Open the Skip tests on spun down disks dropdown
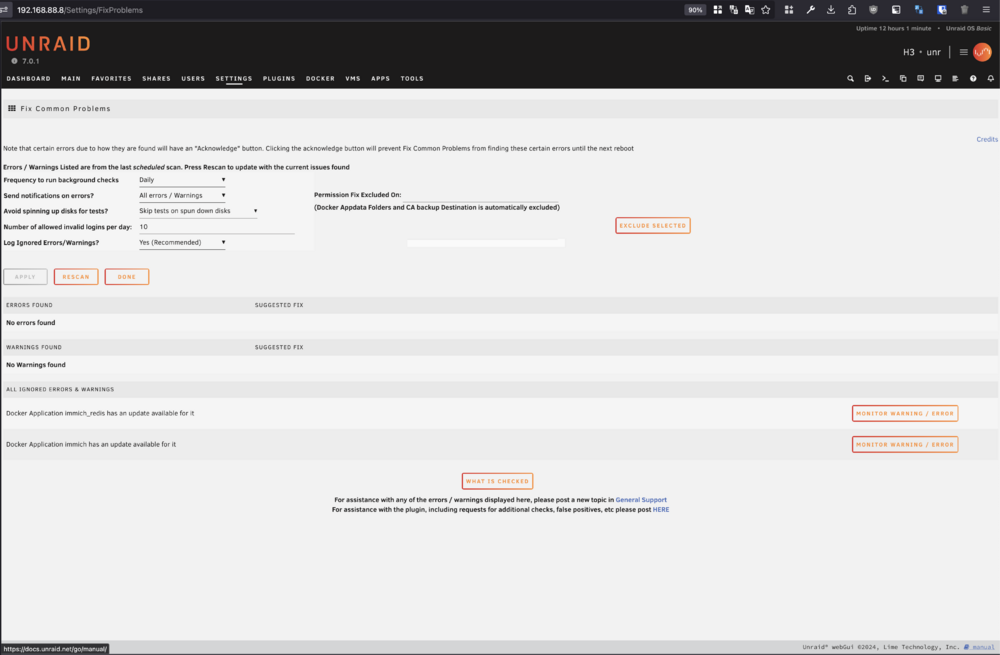The width and height of the screenshot is (1000, 655). [x=198, y=210]
